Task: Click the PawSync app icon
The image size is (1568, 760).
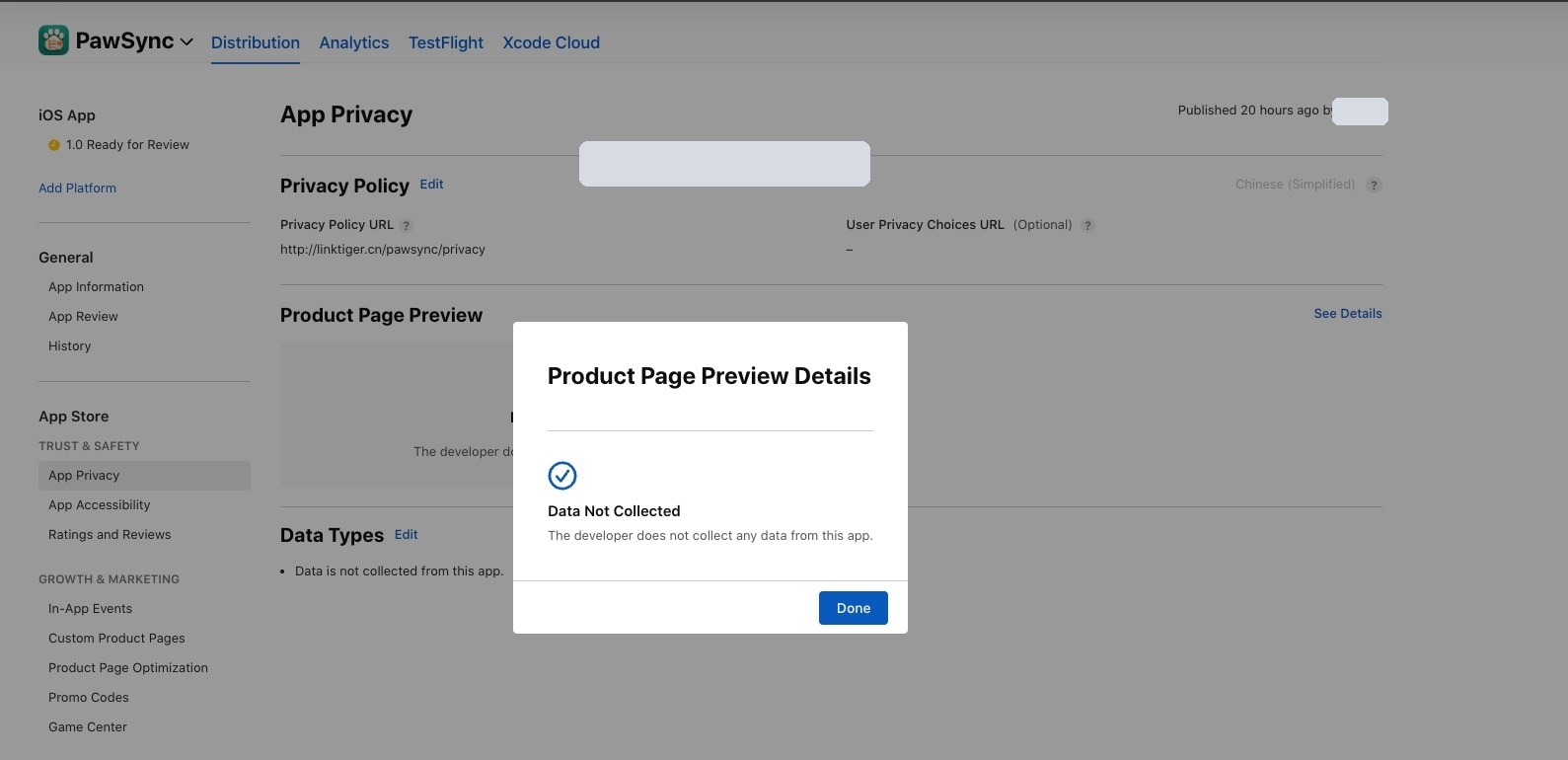Action: pos(53,40)
